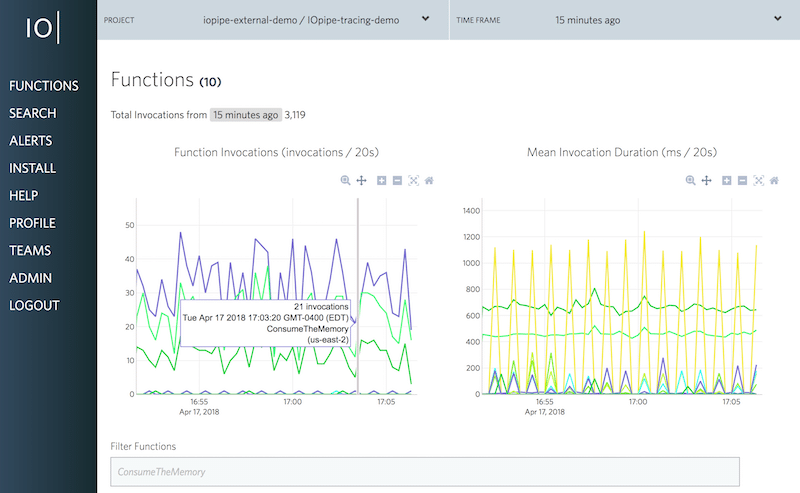Open Search in the sidebar

click(33, 113)
